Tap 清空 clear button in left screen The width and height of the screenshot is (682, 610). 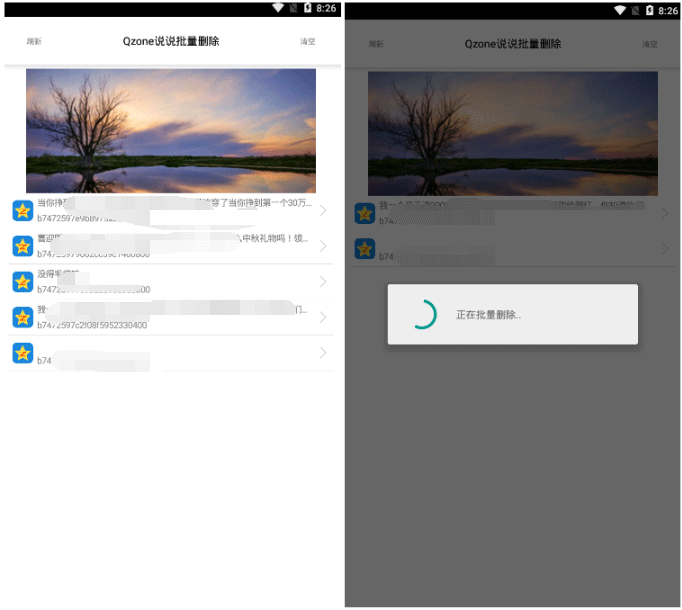pos(308,42)
